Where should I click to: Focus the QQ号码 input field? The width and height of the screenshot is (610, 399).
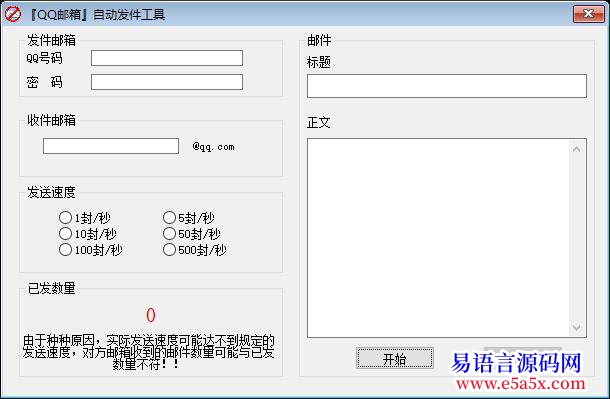click(x=167, y=58)
